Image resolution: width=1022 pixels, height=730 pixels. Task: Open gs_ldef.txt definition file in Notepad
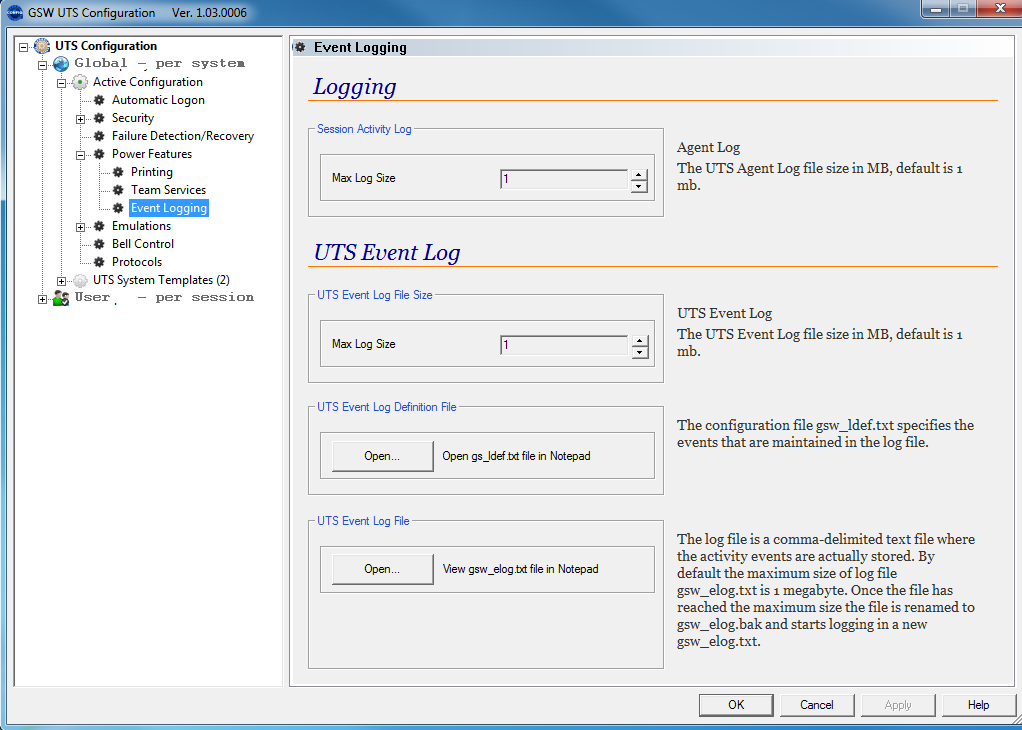tap(383, 456)
